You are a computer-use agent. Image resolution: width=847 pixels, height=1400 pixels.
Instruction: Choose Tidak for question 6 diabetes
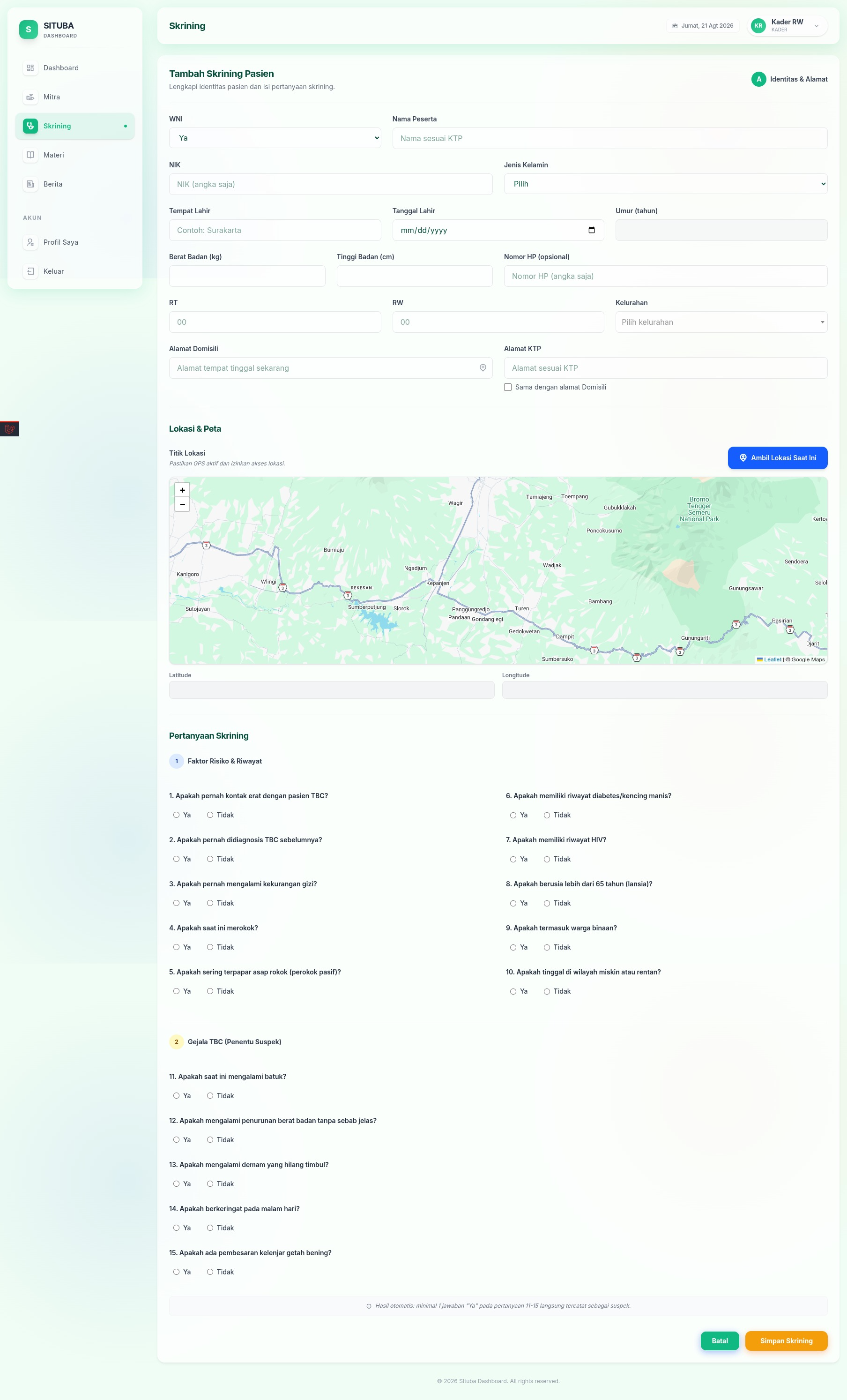pos(547,816)
